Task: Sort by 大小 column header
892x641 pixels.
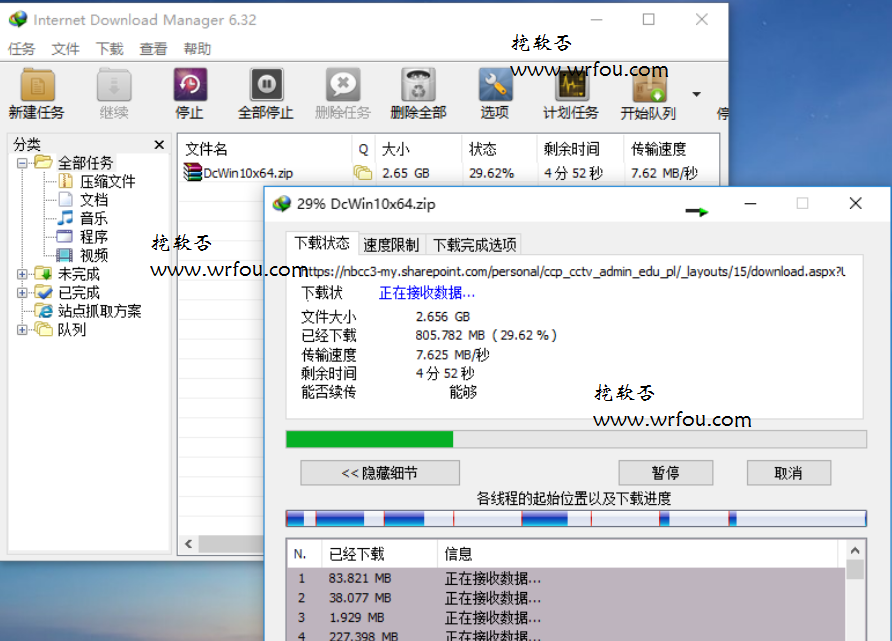Action: click(419, 149)
